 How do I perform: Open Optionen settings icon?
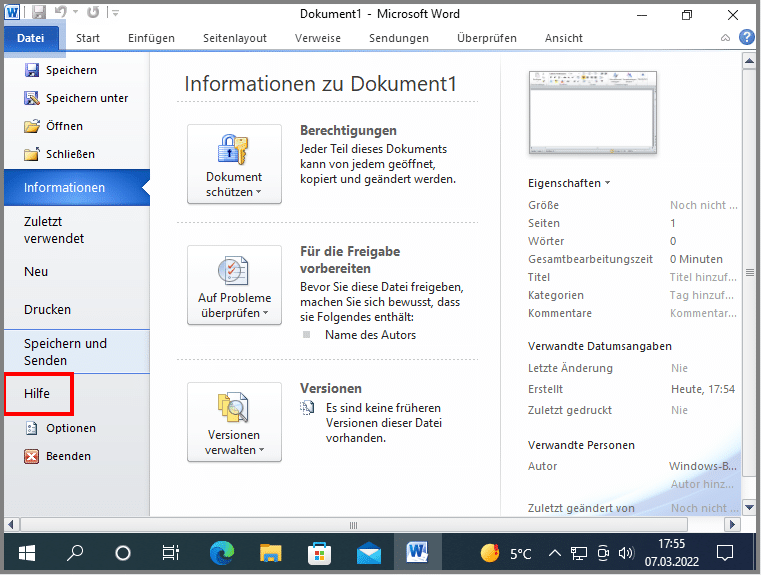click(x=31, y=428)
